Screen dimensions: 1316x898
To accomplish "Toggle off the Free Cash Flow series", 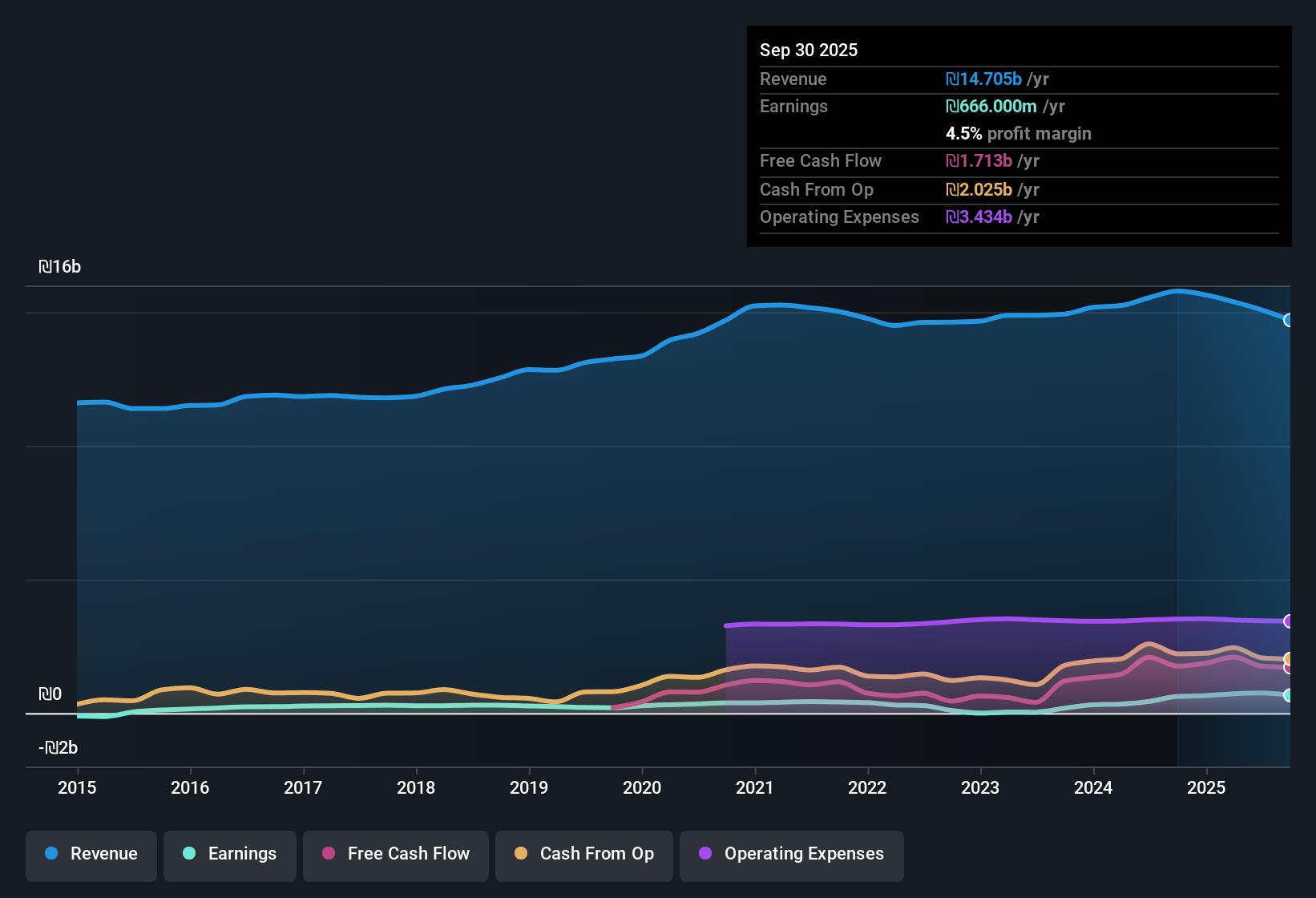I will click(x=395, y=854).
